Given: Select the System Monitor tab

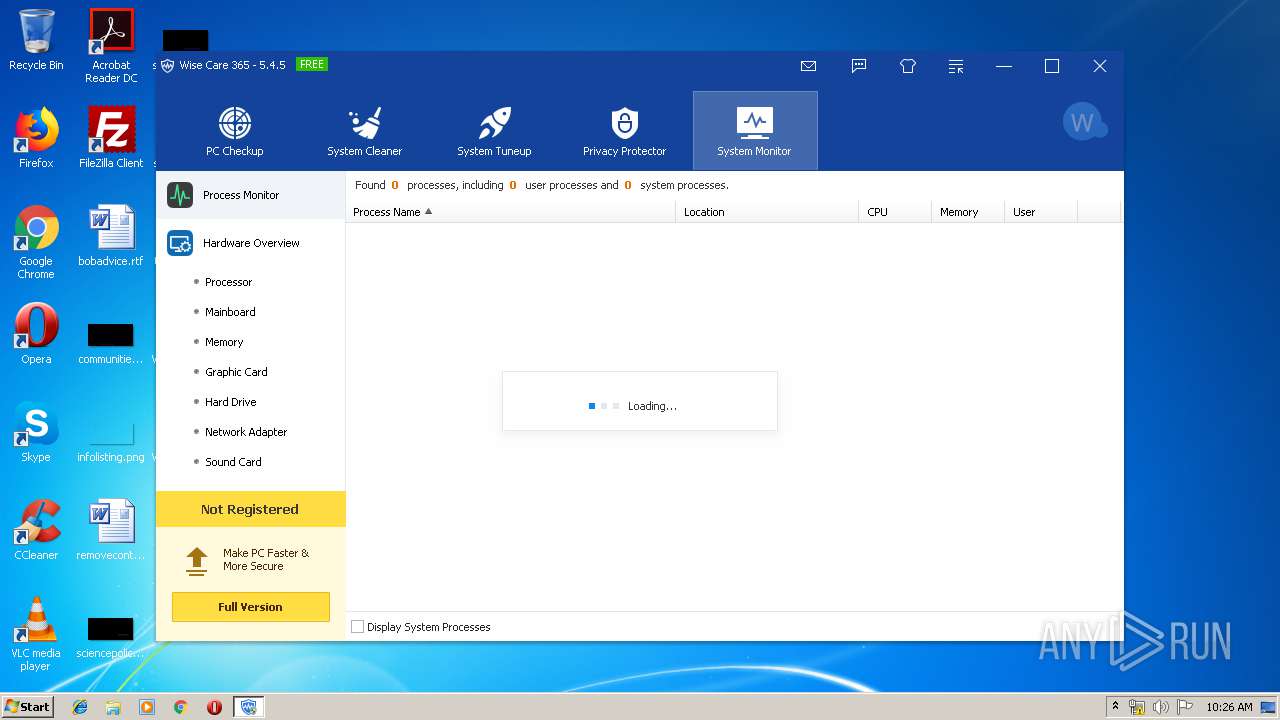Looking at the screenshot, I should click(755, 131).
